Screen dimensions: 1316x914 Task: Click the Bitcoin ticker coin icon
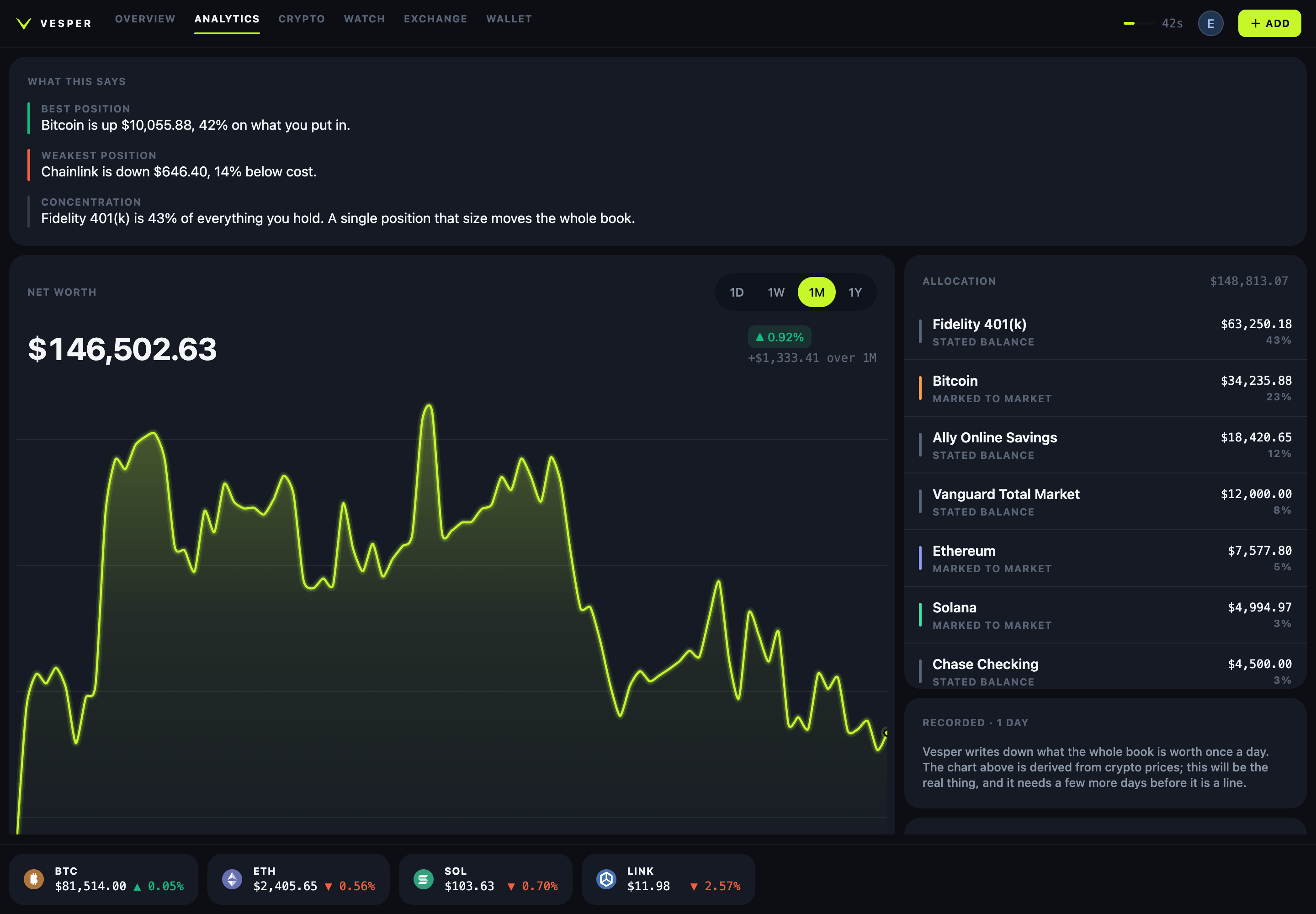[x=34, y=878]
